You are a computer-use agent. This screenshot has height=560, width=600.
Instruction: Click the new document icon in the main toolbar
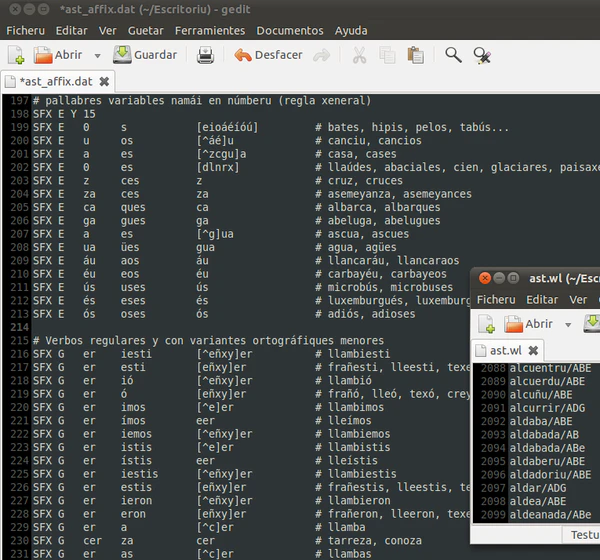click(x=16, y=55)
